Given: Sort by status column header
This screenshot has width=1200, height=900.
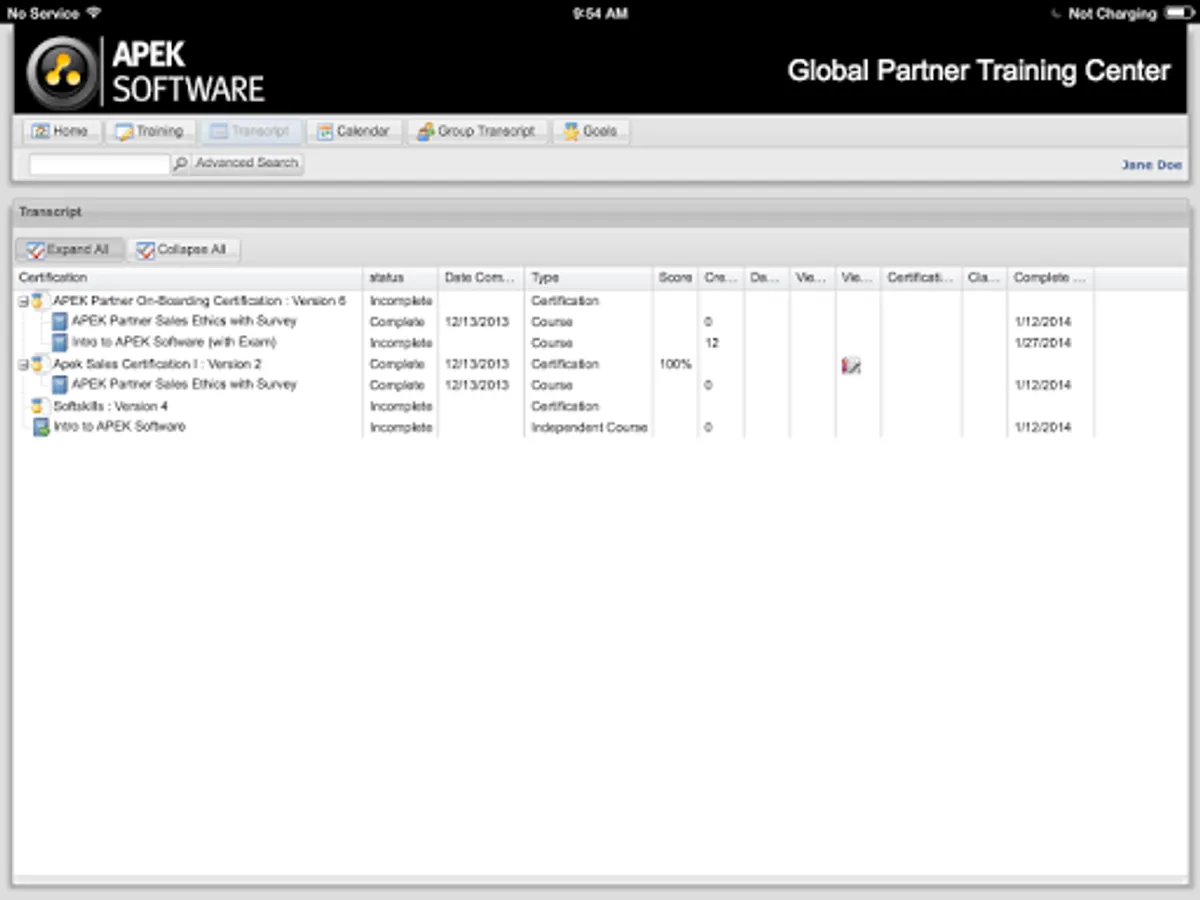Looking at the screenshot, I should coord(400,278).
